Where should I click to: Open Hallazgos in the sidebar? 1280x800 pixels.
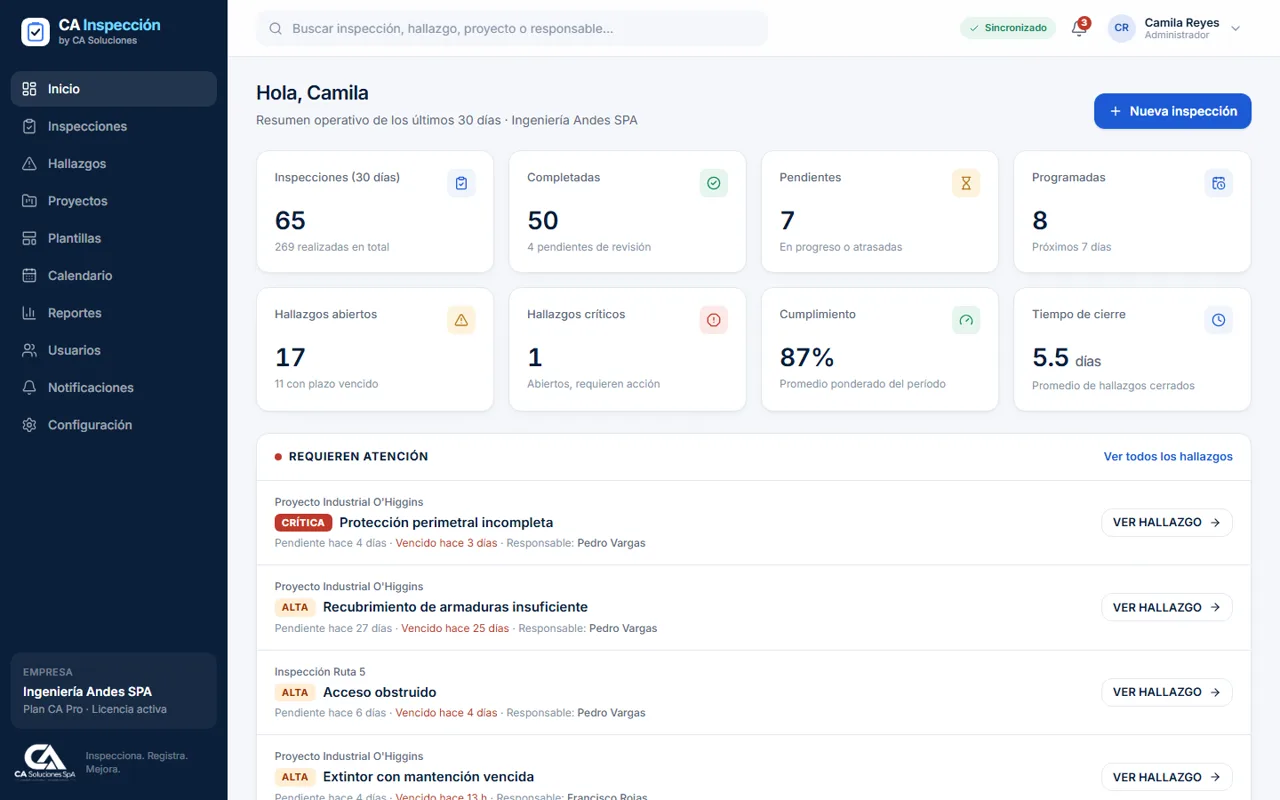114,164
